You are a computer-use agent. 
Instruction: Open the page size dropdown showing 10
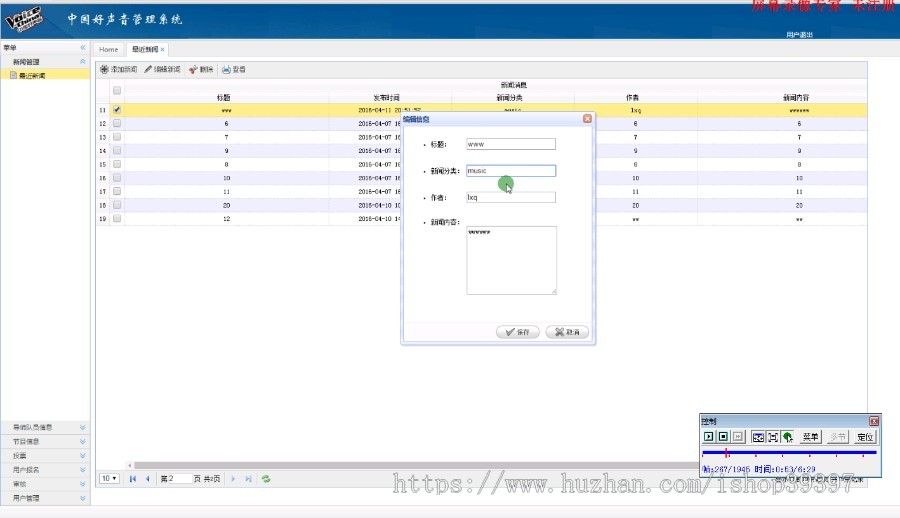click(109, 478)
